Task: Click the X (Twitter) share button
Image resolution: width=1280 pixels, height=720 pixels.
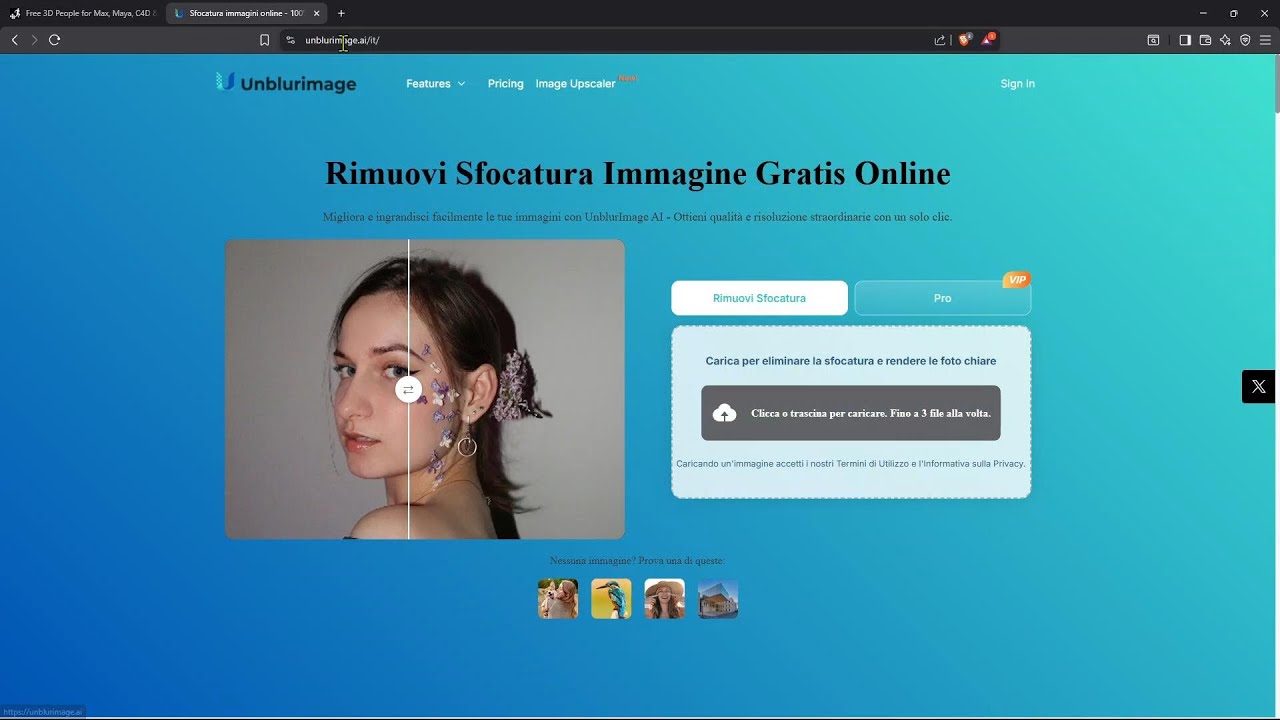Action: tap(1259, 386)
